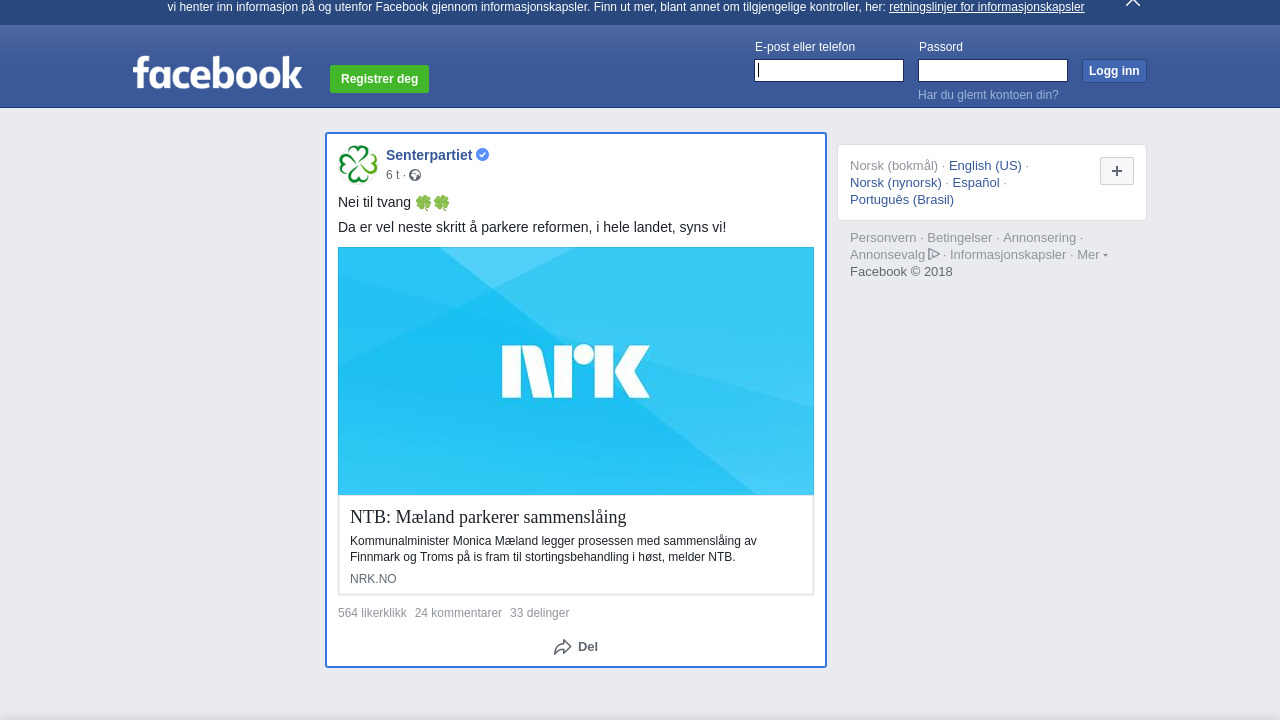This screenshot has width=1280, height=720.
Task: Switch language to English (US)
Action: [985, 166]
